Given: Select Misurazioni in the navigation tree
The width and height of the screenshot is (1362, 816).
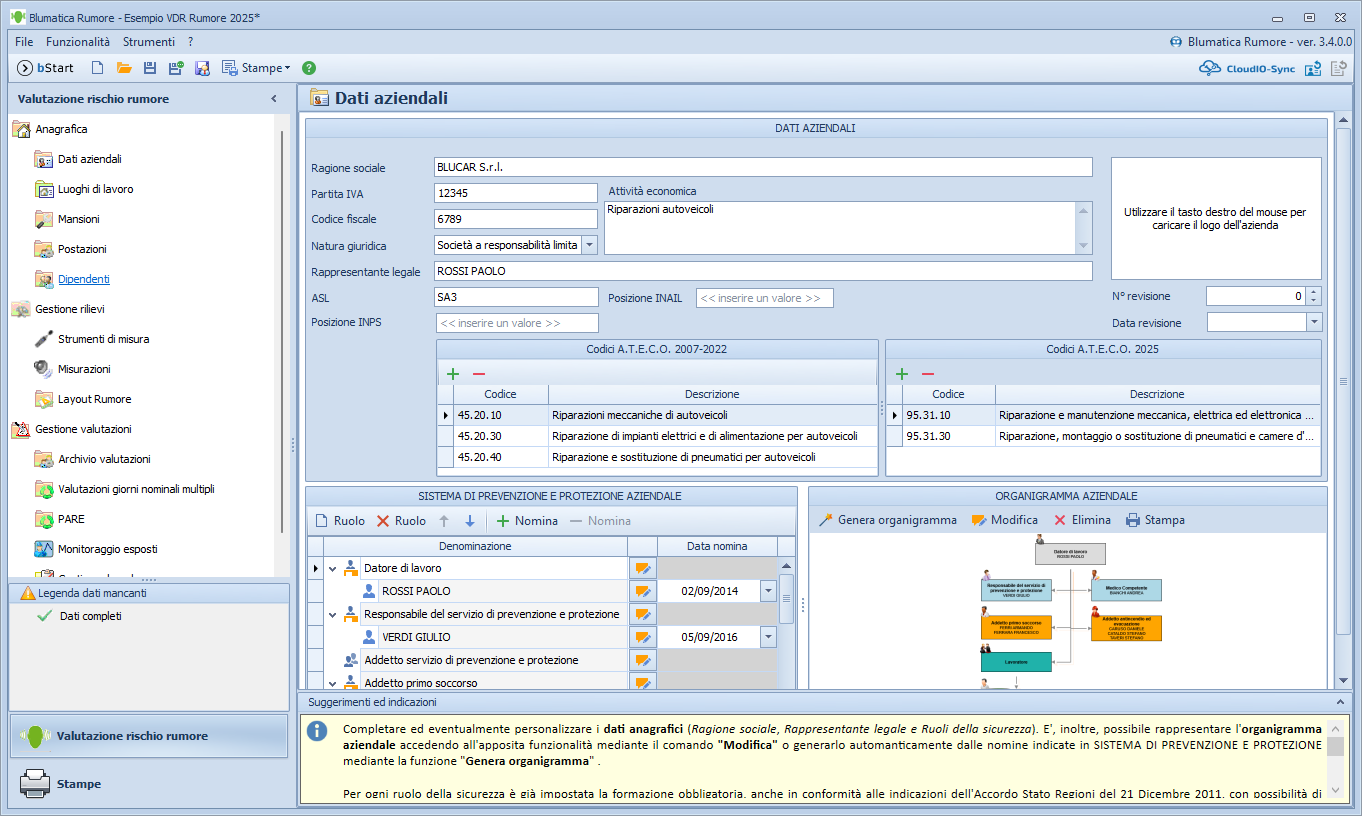Looking at the screenshot, I should [84, 369].
